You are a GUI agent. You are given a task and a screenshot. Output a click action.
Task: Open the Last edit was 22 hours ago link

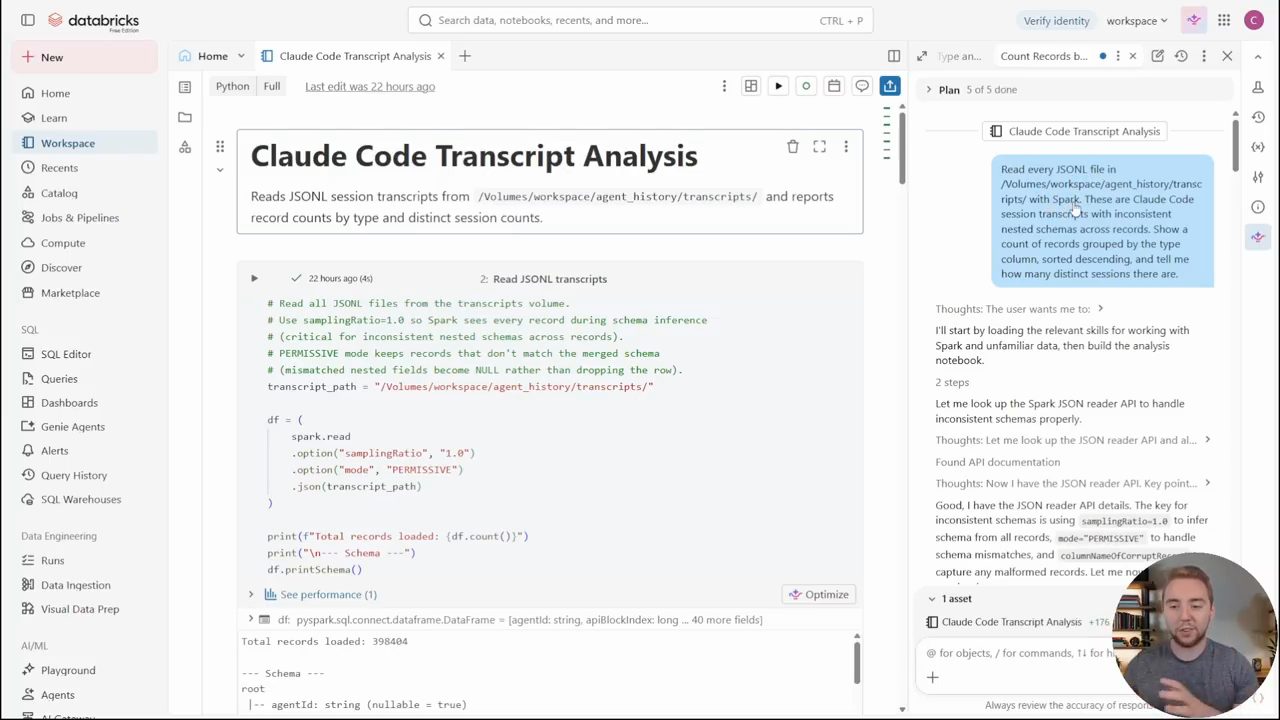pos(370,86)
